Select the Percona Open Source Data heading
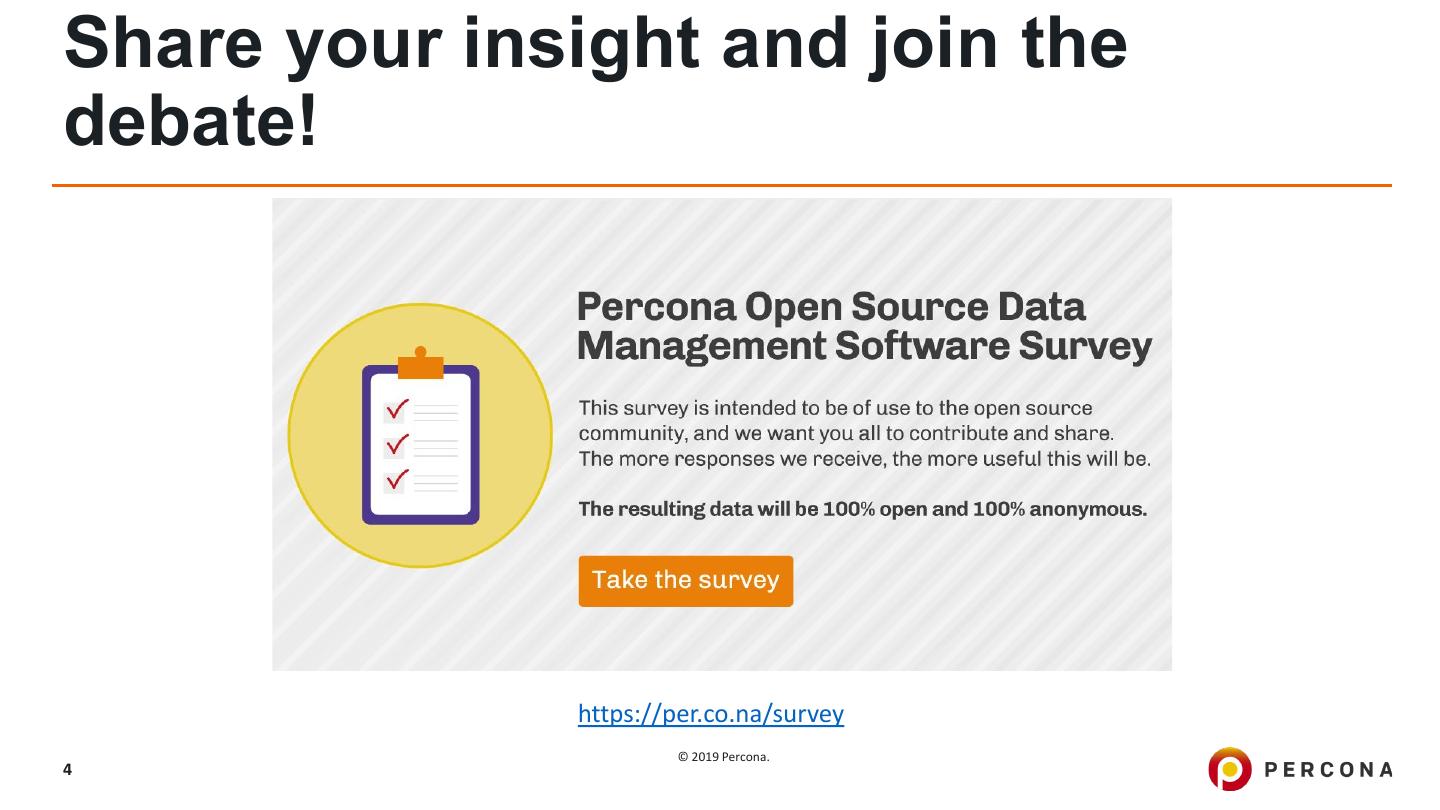1440x810 pixels. [830, 307]
